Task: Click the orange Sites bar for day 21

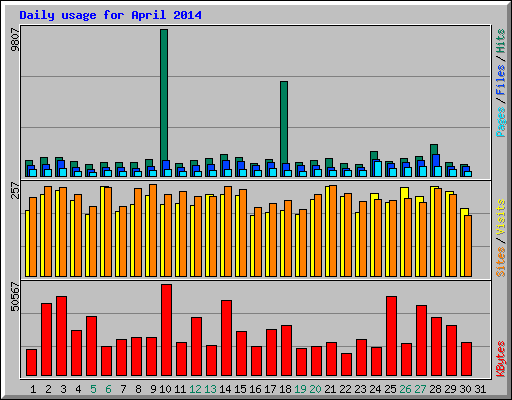Action: point(333,231)
